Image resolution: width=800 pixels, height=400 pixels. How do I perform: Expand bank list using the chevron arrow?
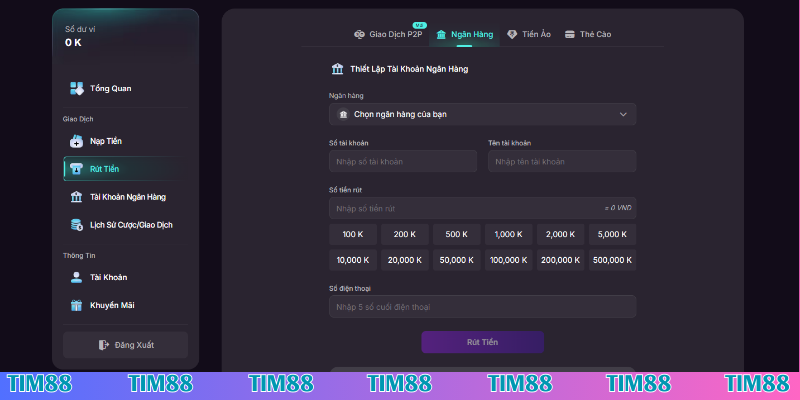point(623,114)
